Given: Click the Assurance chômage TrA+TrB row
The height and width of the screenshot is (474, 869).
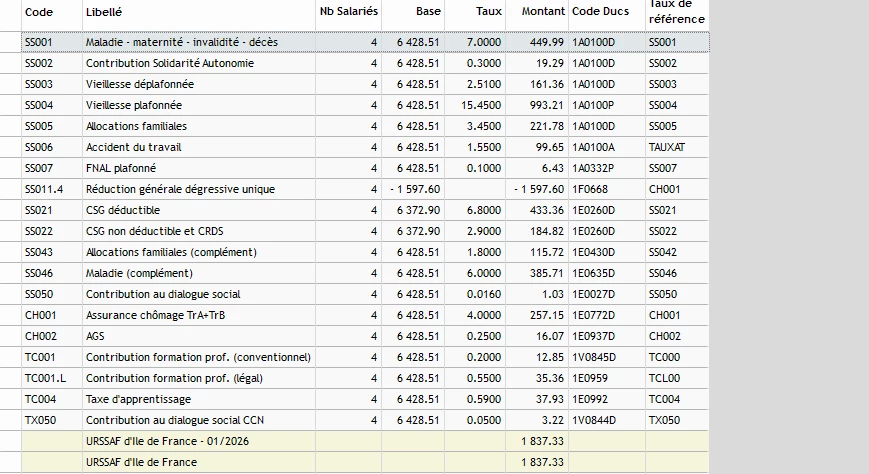Looking at the screenshot, I should 149,315.
